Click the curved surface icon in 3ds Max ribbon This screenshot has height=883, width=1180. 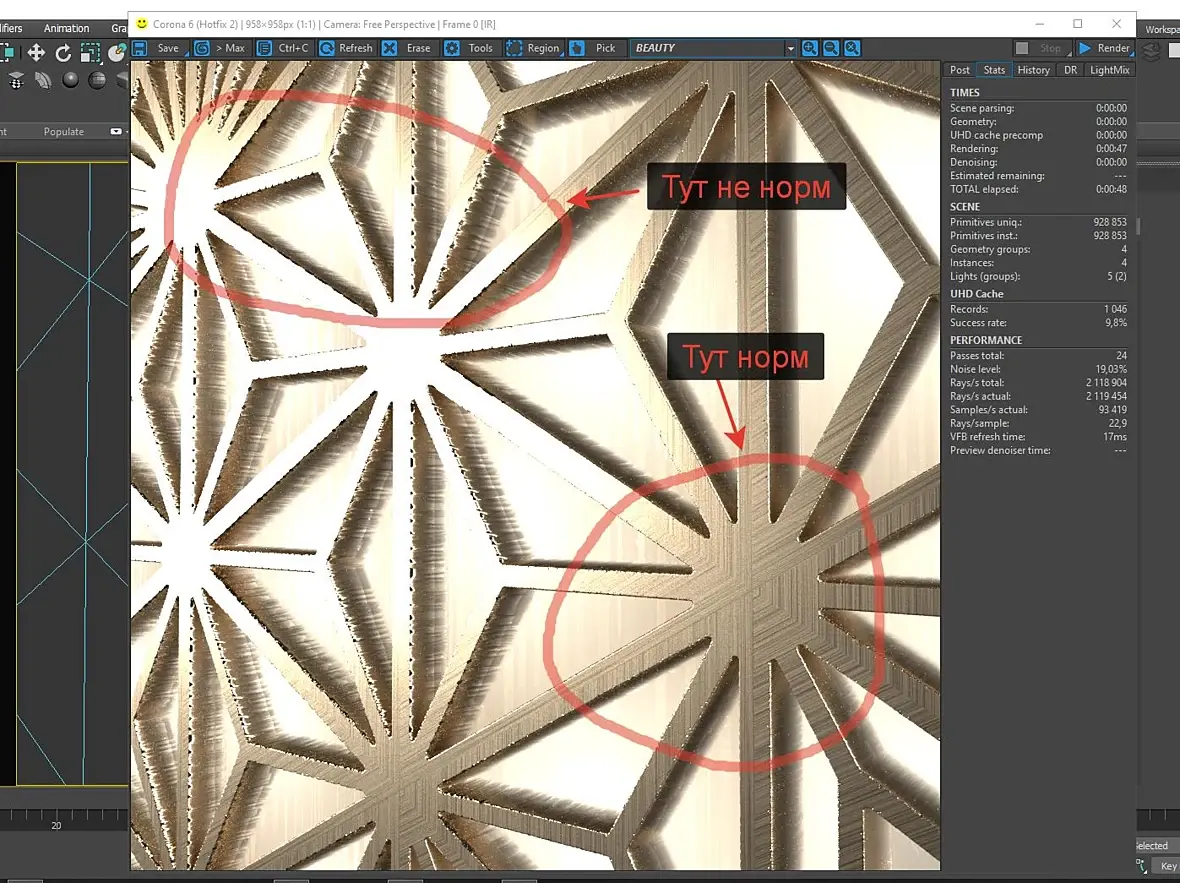pos(43,80)
